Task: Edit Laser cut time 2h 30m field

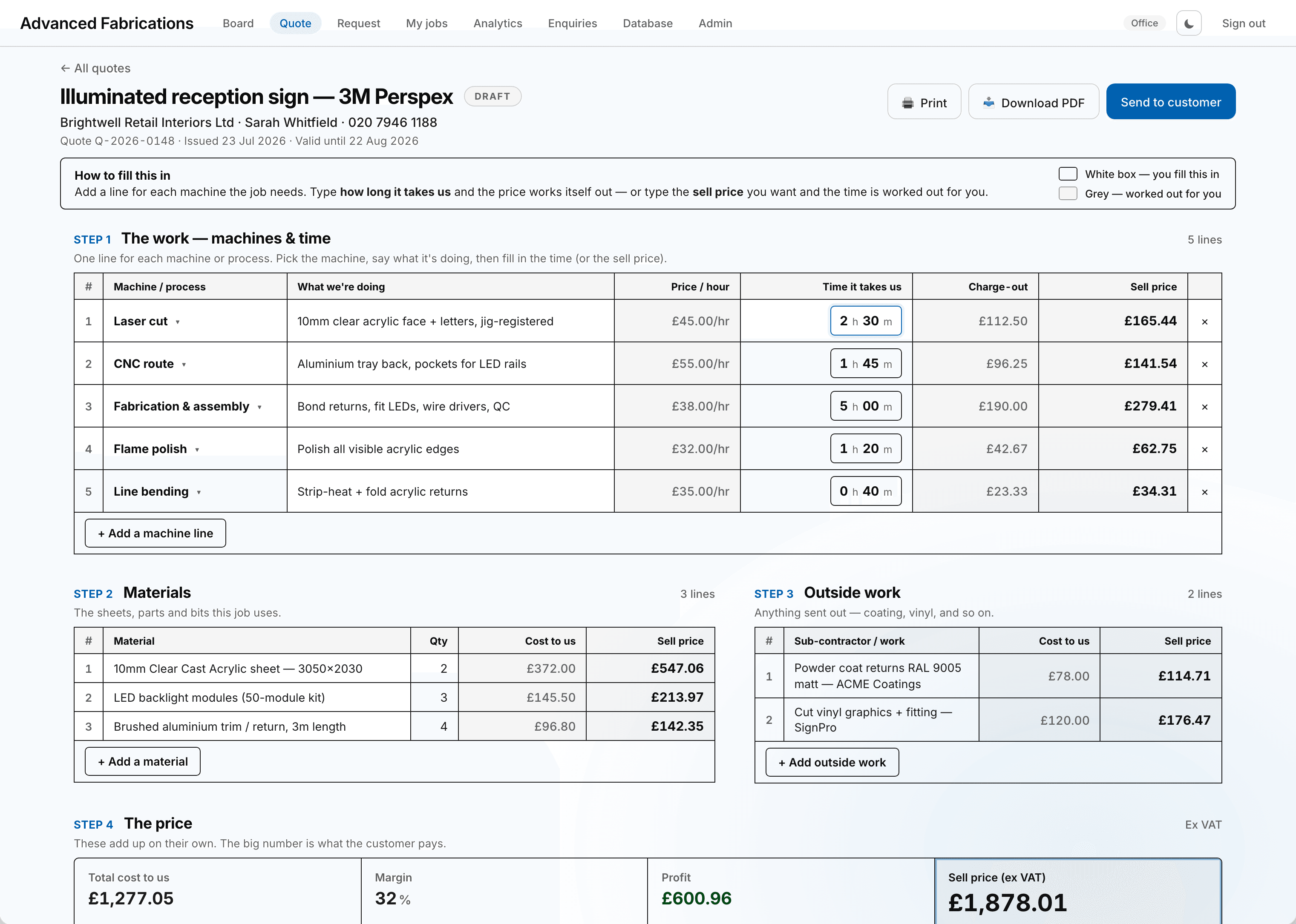Action: (865, 321)
